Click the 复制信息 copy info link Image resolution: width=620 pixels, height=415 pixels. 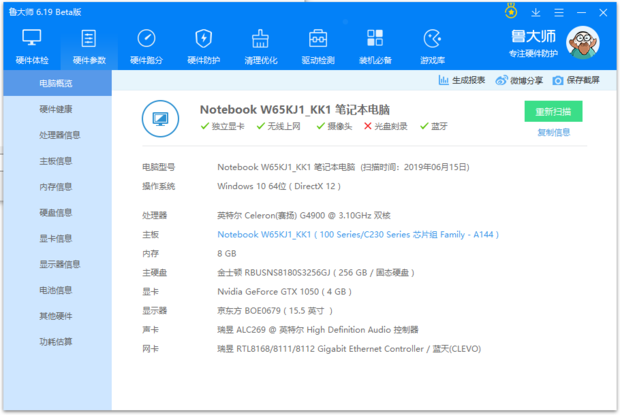point(553,132)
